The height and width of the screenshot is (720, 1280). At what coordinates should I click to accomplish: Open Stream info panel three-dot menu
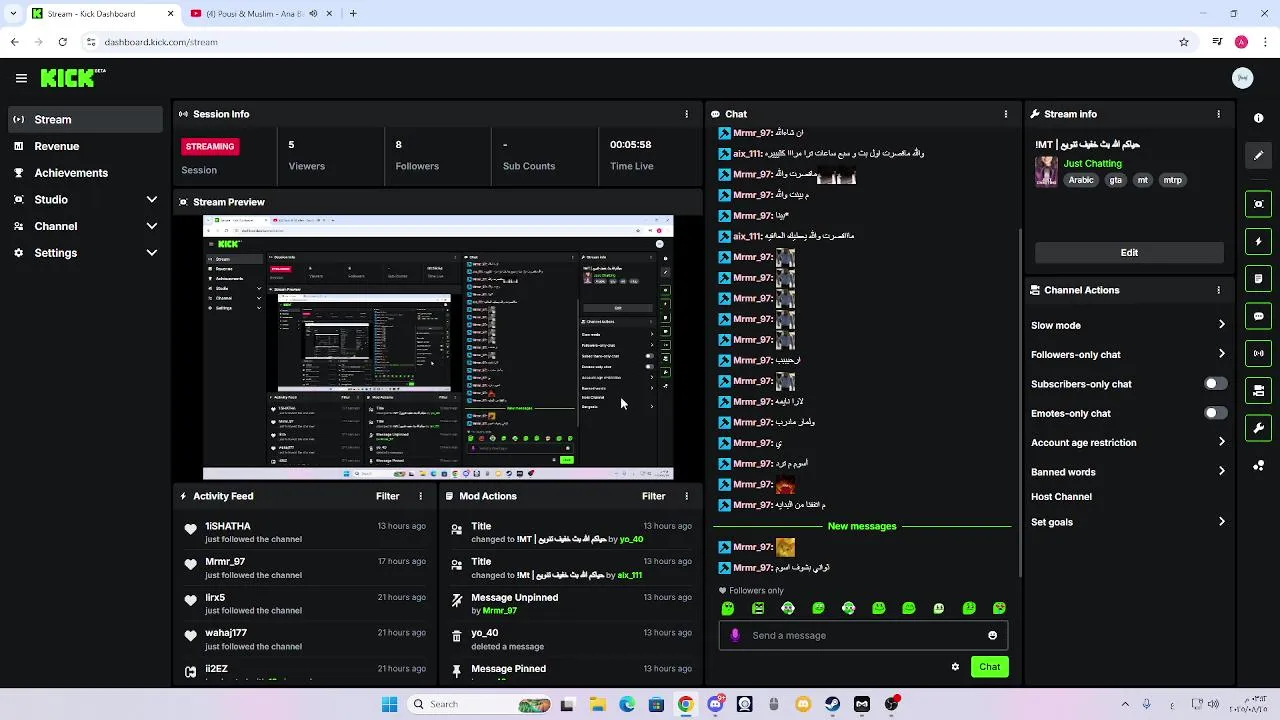pyautogui.click(x=1218, y=114)
